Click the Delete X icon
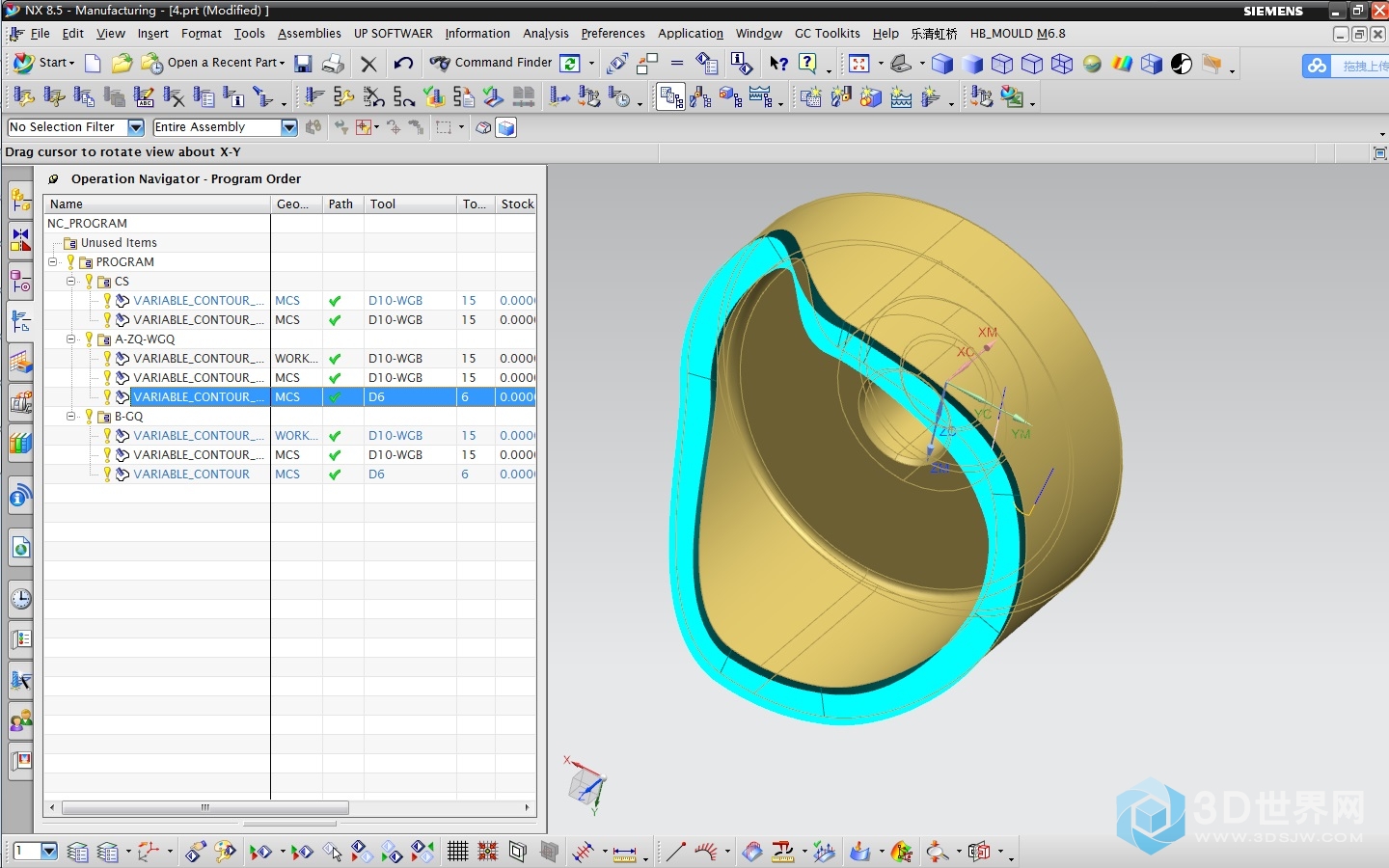 point(368,64)
